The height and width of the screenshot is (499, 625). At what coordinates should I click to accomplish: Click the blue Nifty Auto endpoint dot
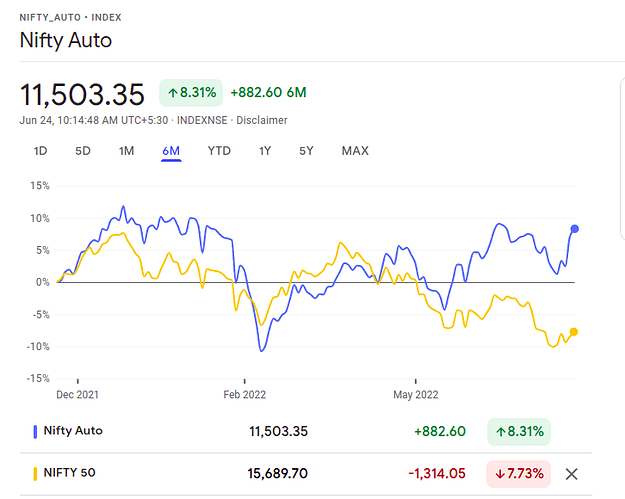574,229
